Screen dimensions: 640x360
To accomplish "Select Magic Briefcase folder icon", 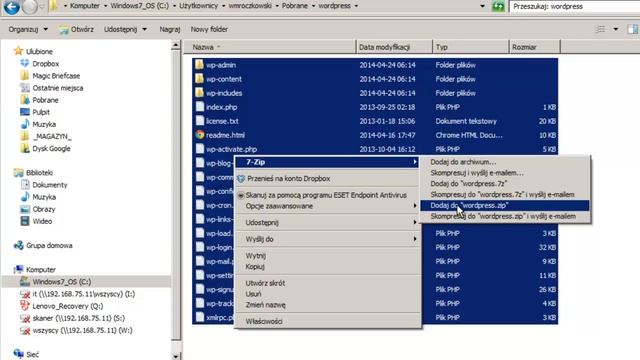I will [x=24, y=76].
